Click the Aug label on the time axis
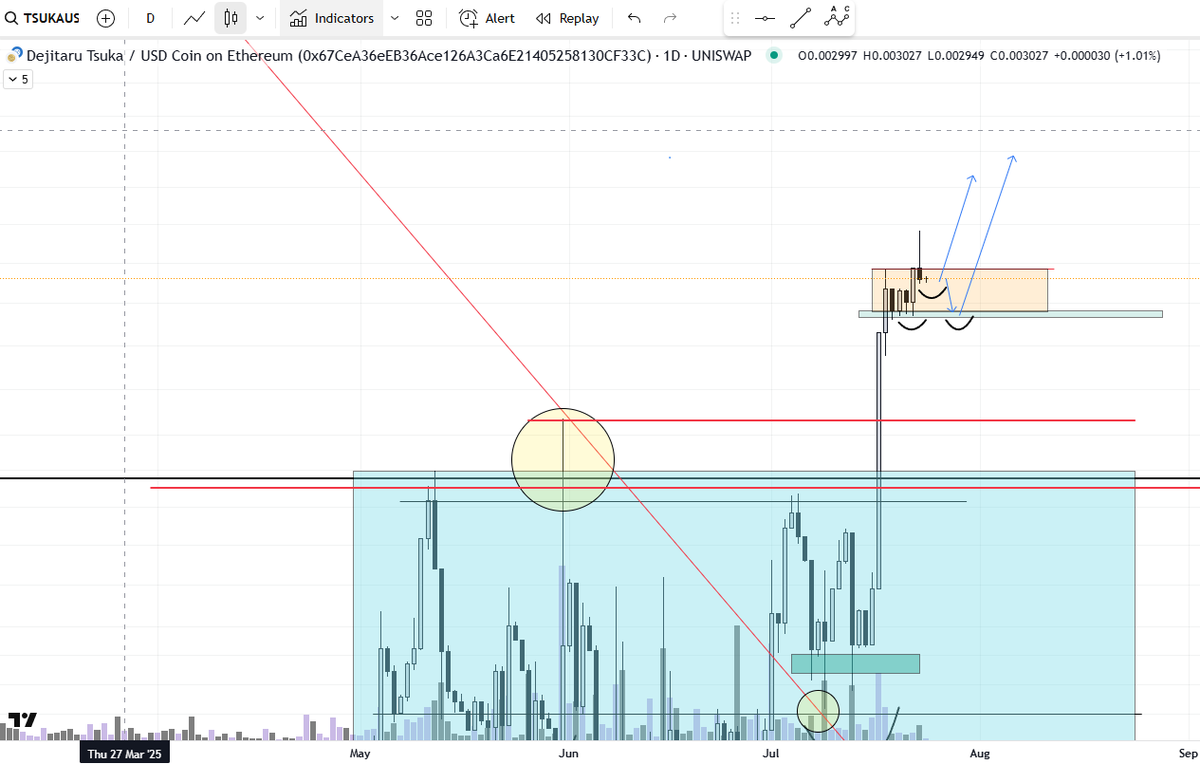This screenshot has height=764, width=1200. point(980,752)
